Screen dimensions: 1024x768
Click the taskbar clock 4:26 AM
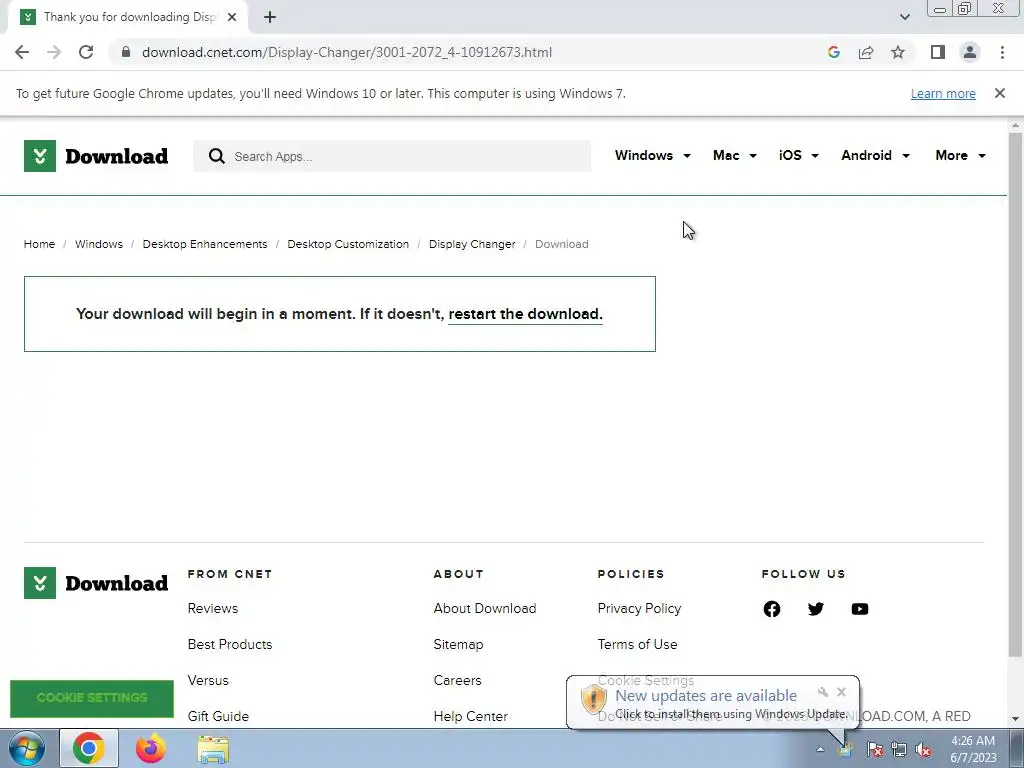(x=973, y=749)
